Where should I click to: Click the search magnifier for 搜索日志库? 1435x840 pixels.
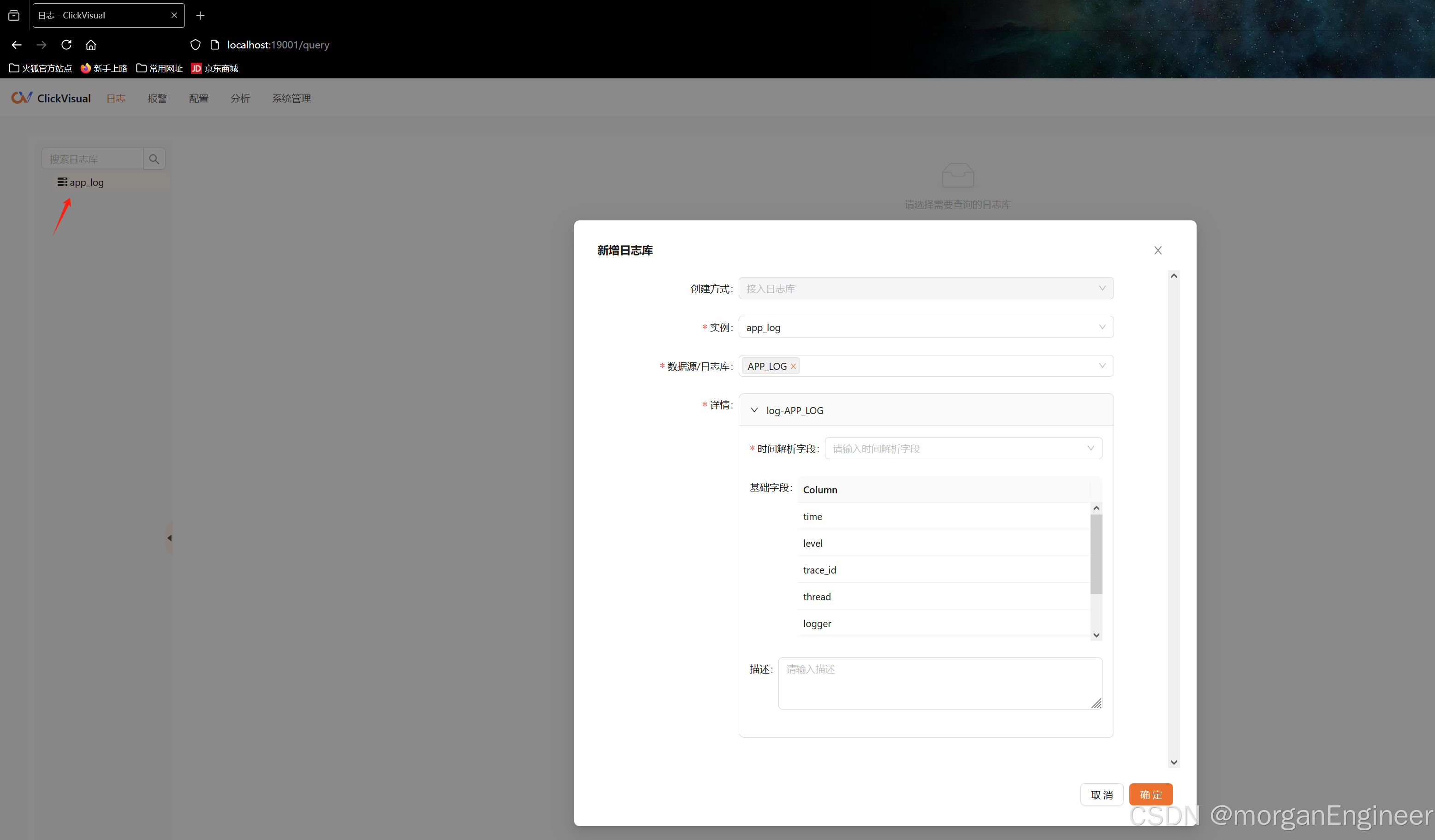[x=154, y=159]
